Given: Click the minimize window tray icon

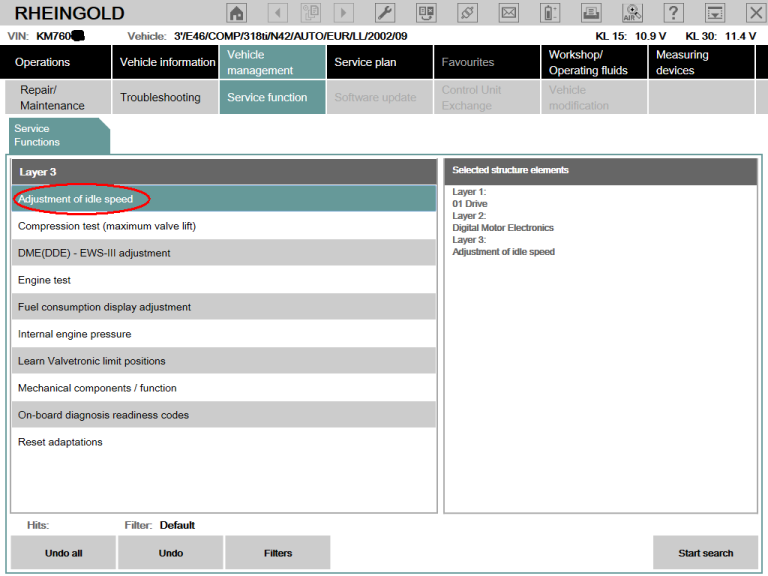Looking at the screenshot, I should tap(715, 13).
